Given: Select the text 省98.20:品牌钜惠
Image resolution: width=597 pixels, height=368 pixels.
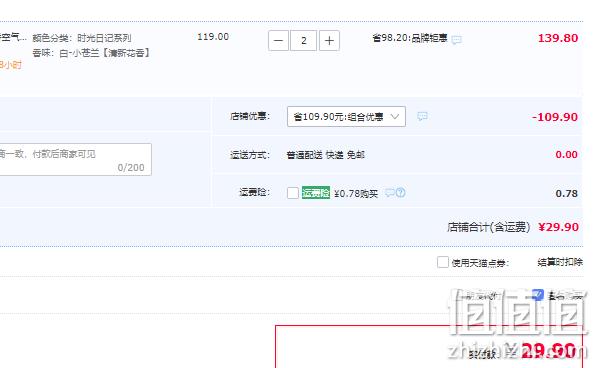Looking at the screenshot, I should coord(410,38).
